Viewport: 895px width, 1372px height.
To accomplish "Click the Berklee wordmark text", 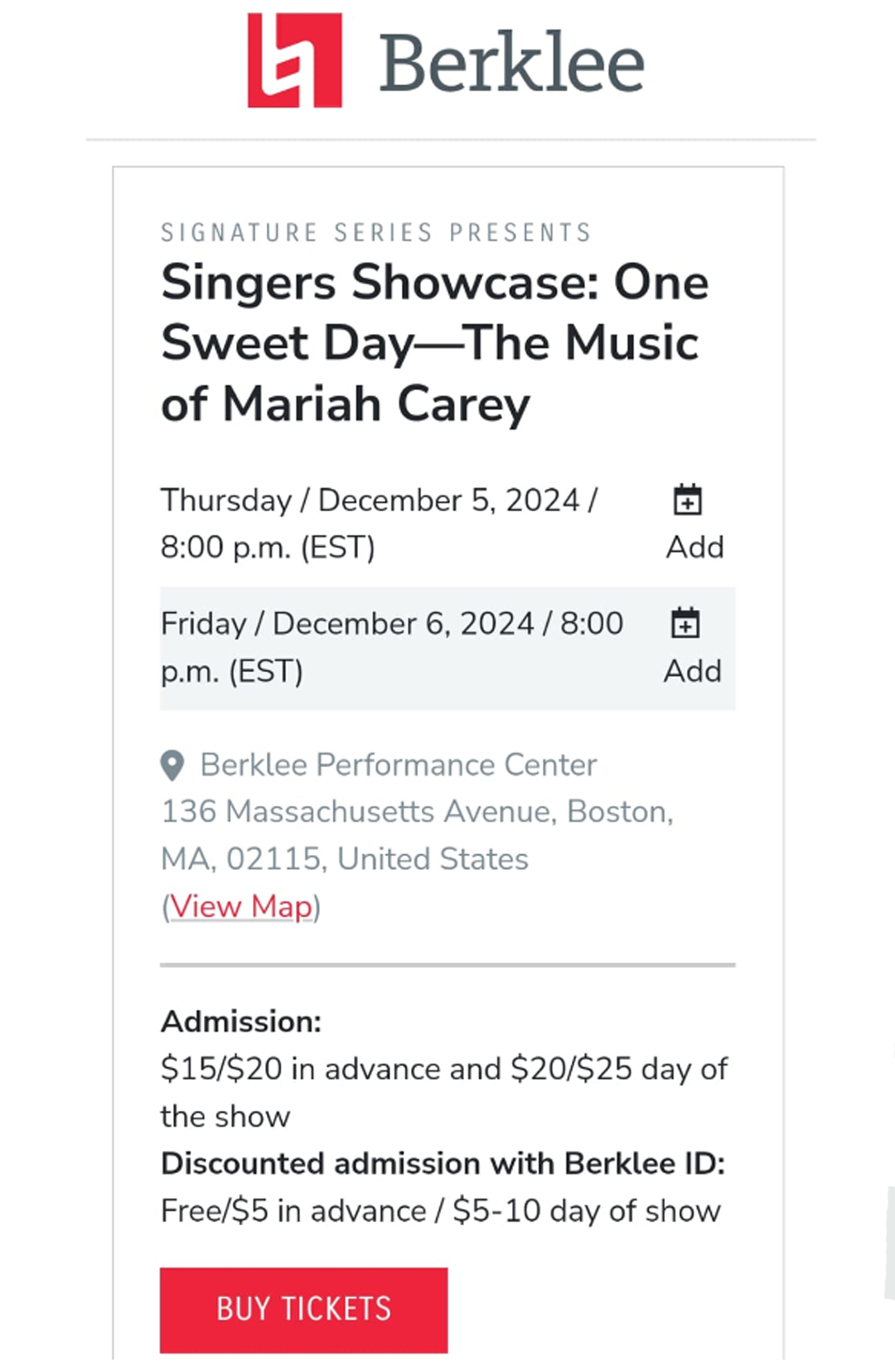I will pos(511,63).
